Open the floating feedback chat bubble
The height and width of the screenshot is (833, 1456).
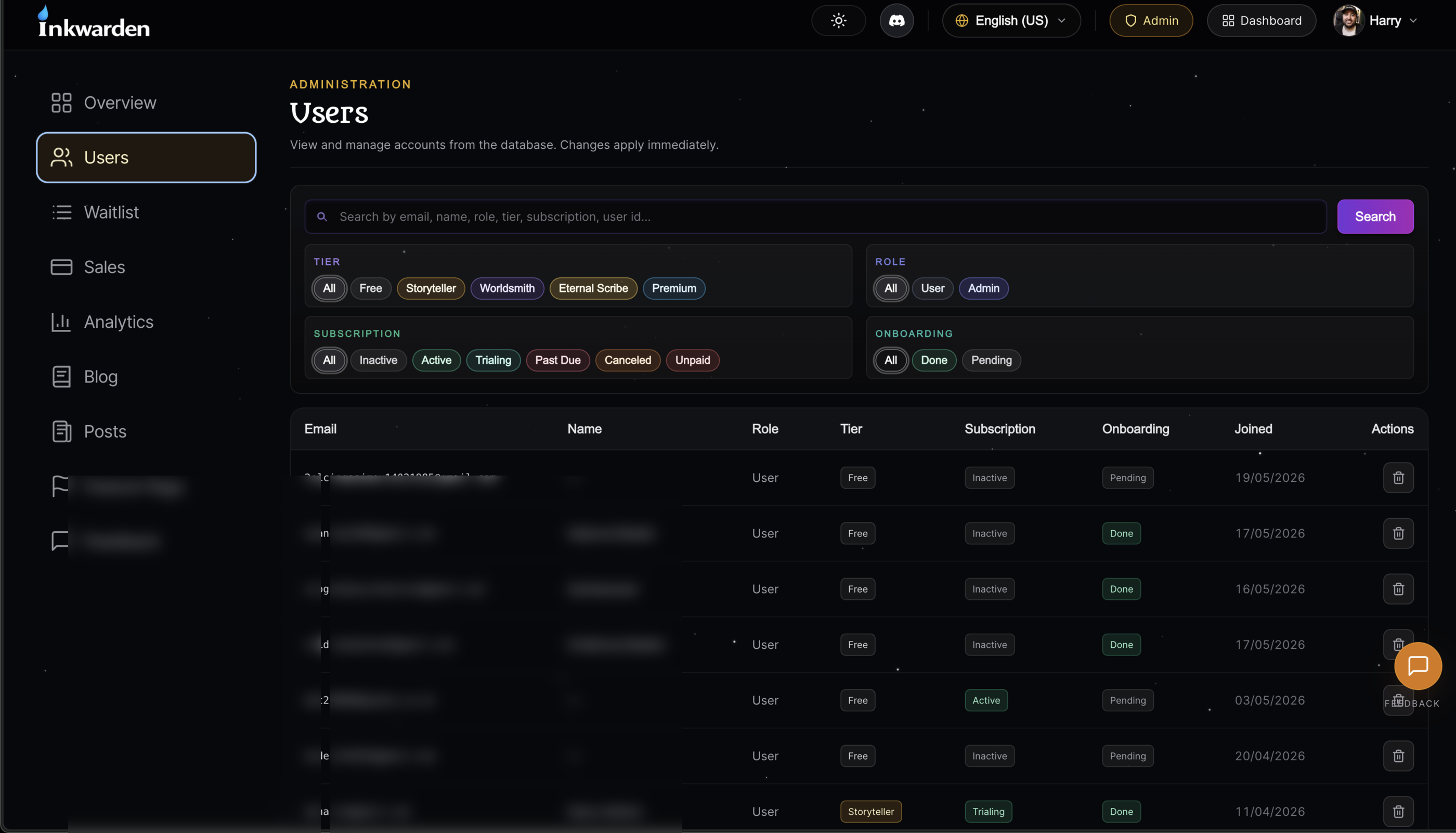click(1418, 666)
